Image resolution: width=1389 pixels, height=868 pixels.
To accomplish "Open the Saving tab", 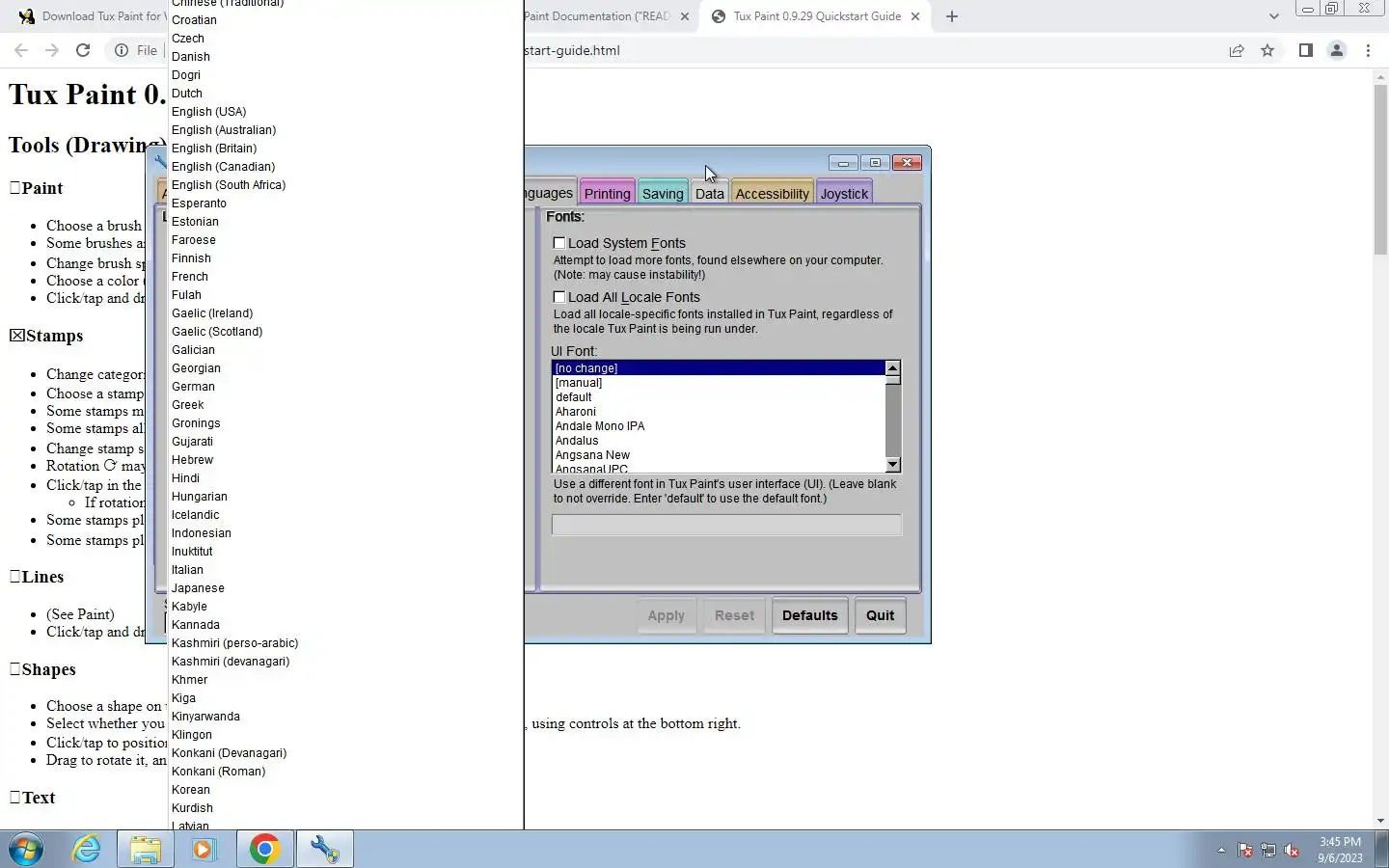I will click(x=663, y=193).
